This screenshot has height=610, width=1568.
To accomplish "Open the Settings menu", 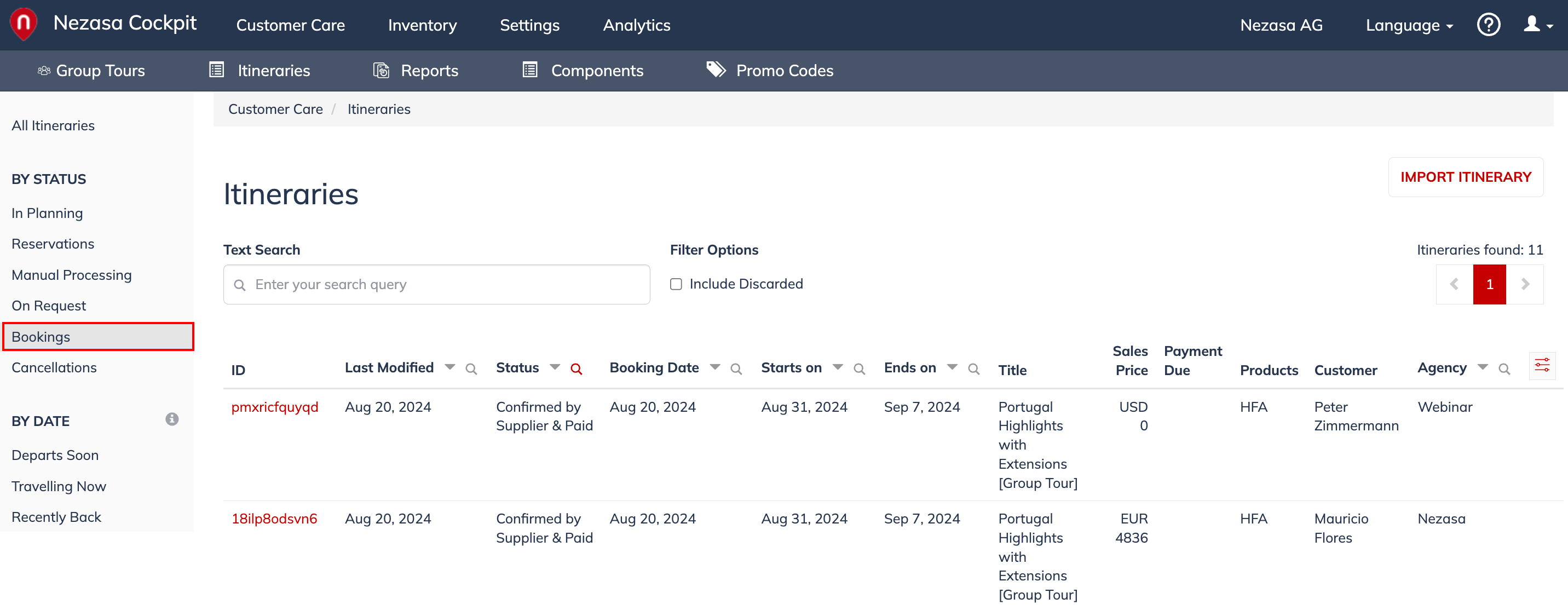I will (529, 25).
